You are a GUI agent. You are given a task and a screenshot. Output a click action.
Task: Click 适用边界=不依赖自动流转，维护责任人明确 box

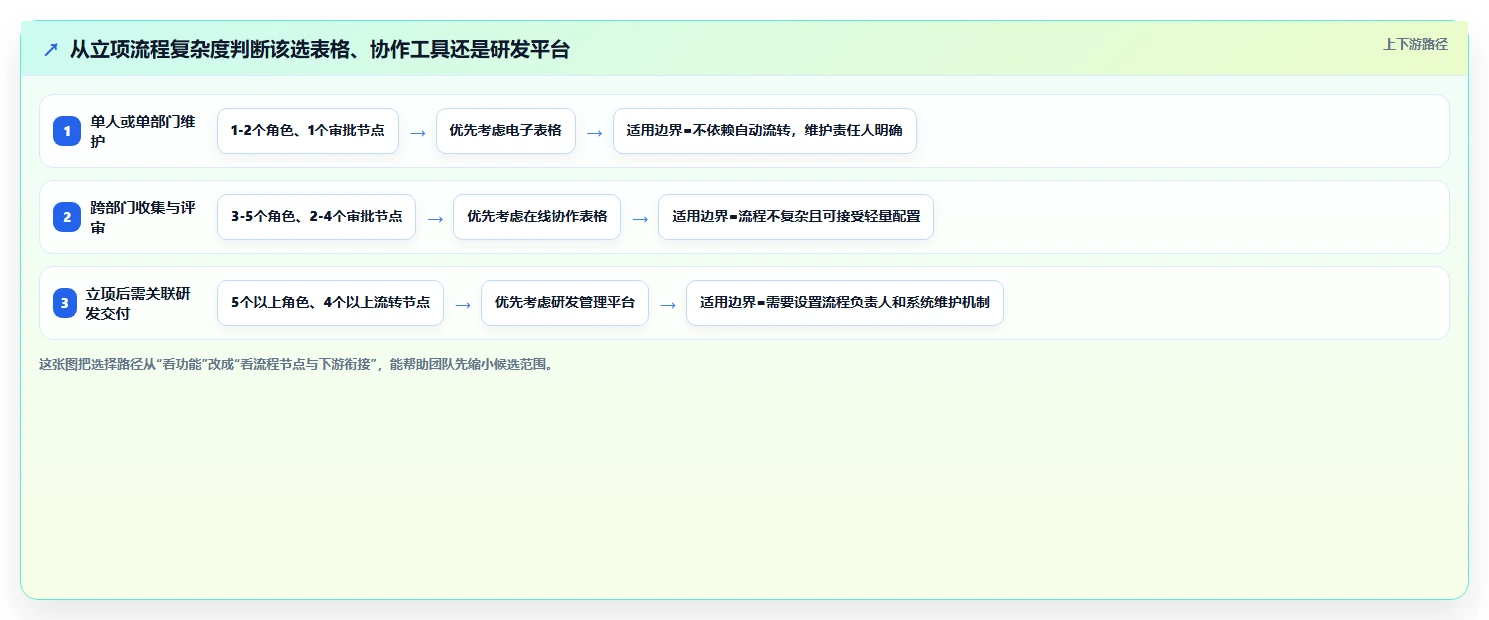(765, 131)
